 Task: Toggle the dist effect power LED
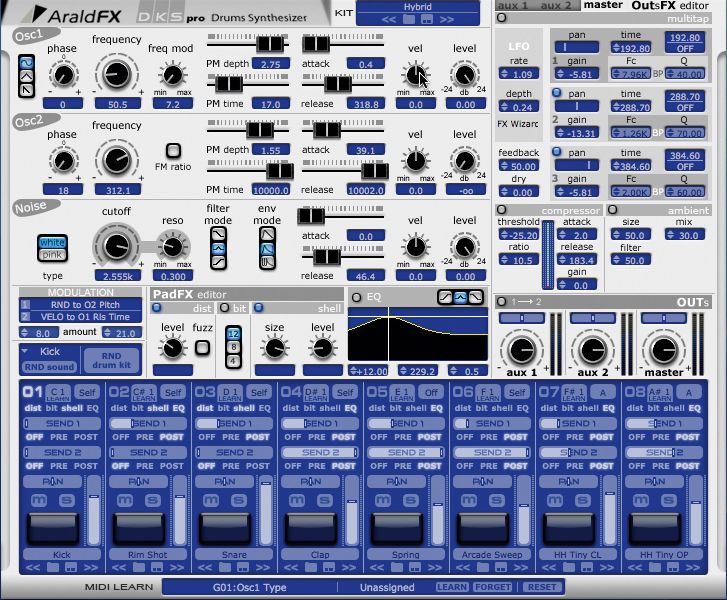[x=157, y=307]
